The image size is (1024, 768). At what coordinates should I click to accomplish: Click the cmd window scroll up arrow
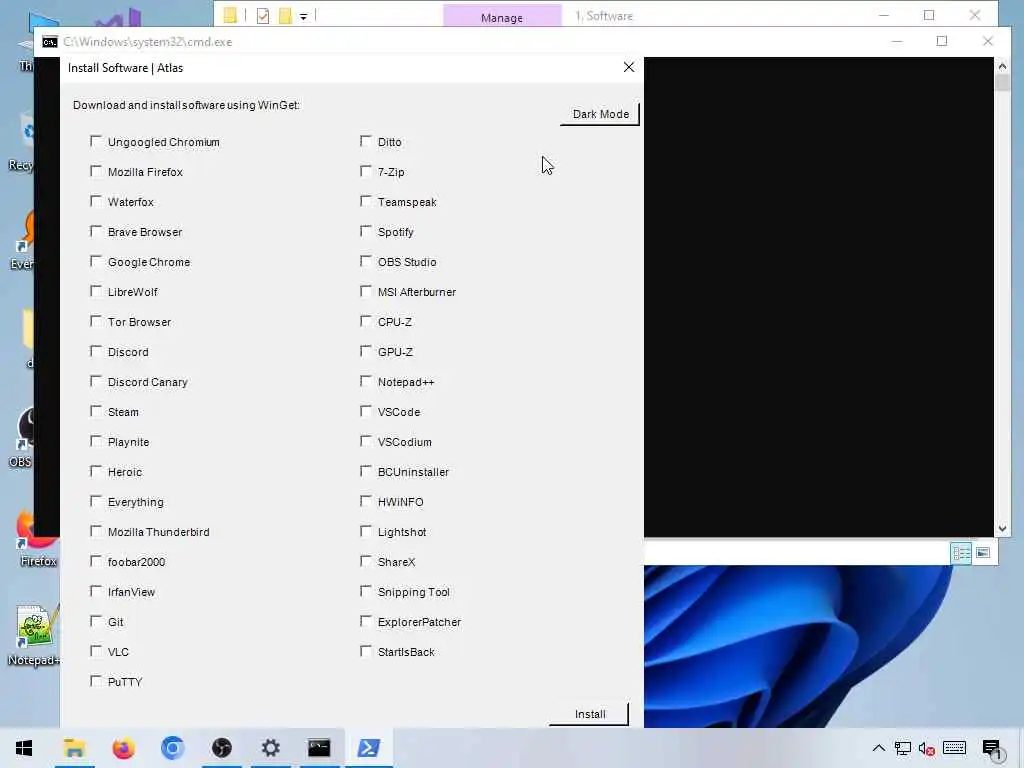coord(1002,66)
